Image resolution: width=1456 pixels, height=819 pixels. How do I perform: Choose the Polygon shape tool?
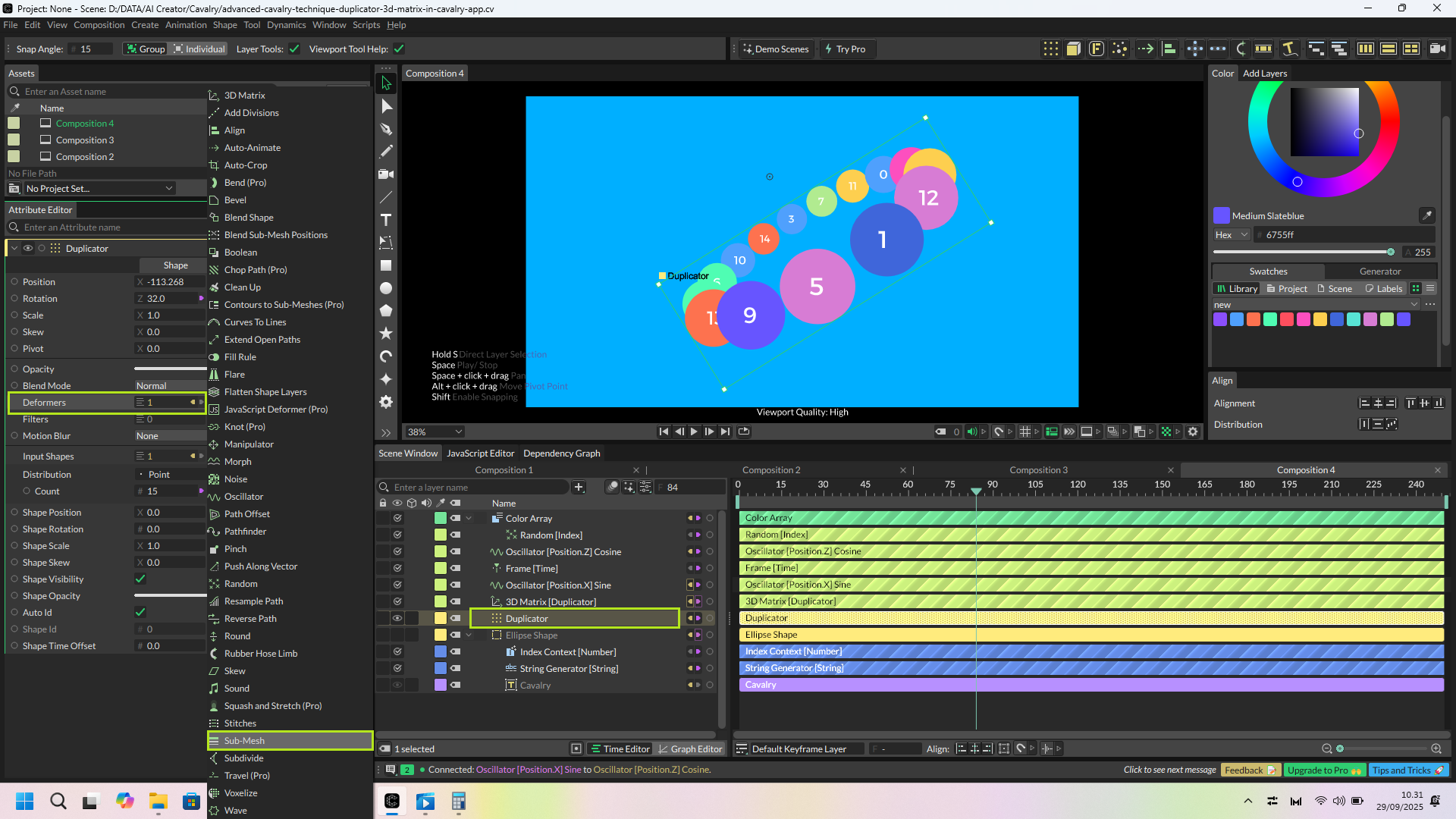(x=386, y=311)
